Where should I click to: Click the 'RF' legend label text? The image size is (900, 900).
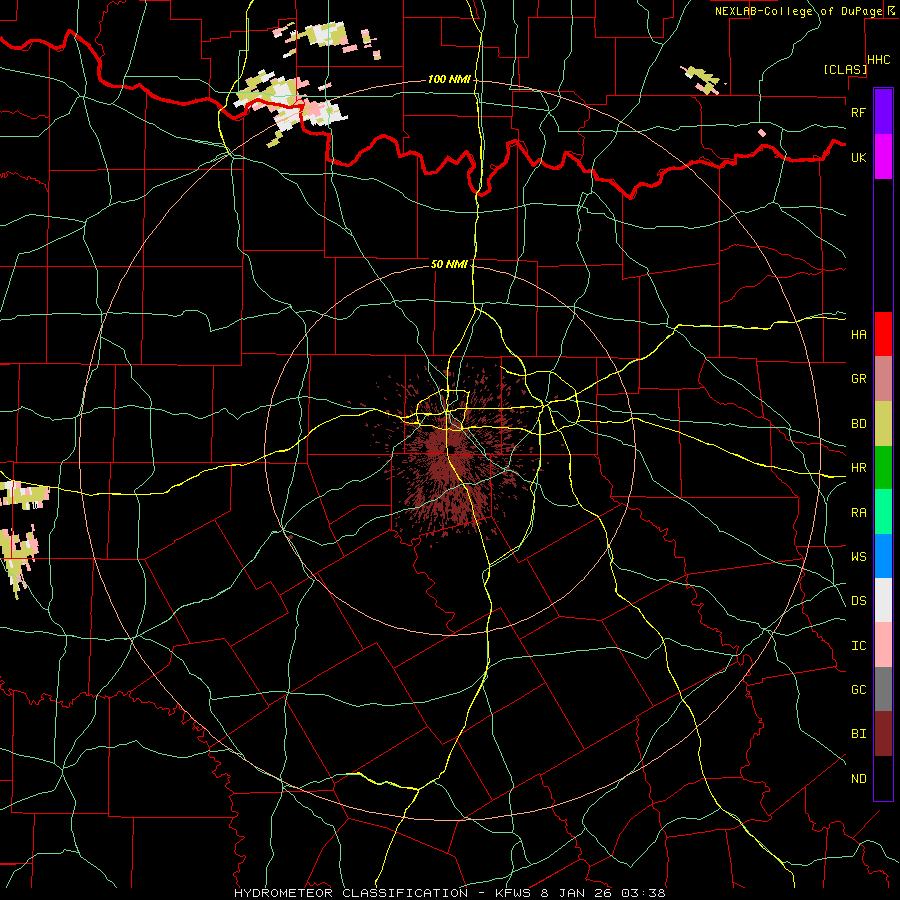click(858, 112)
